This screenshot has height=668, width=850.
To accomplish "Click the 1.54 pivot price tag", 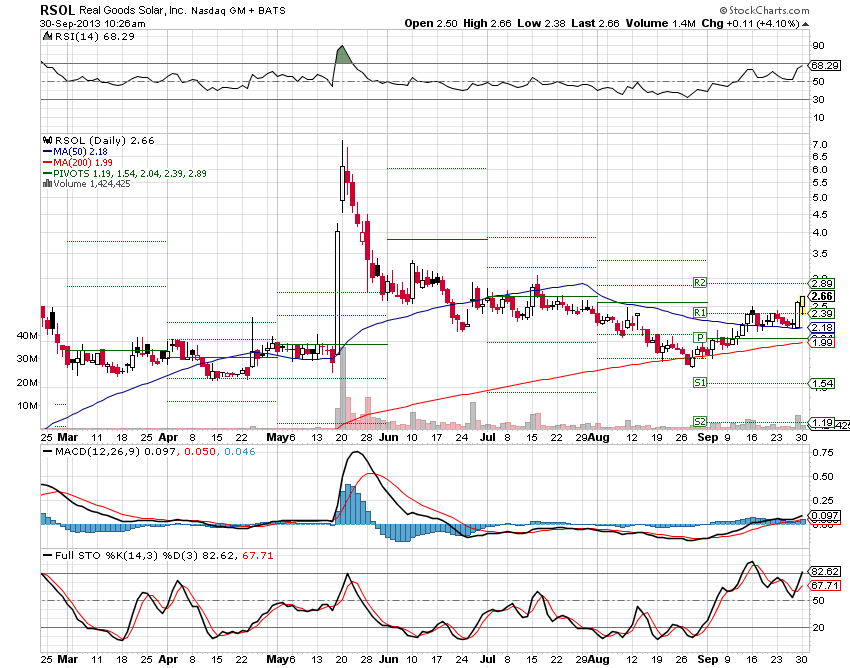I will point(822,383).
